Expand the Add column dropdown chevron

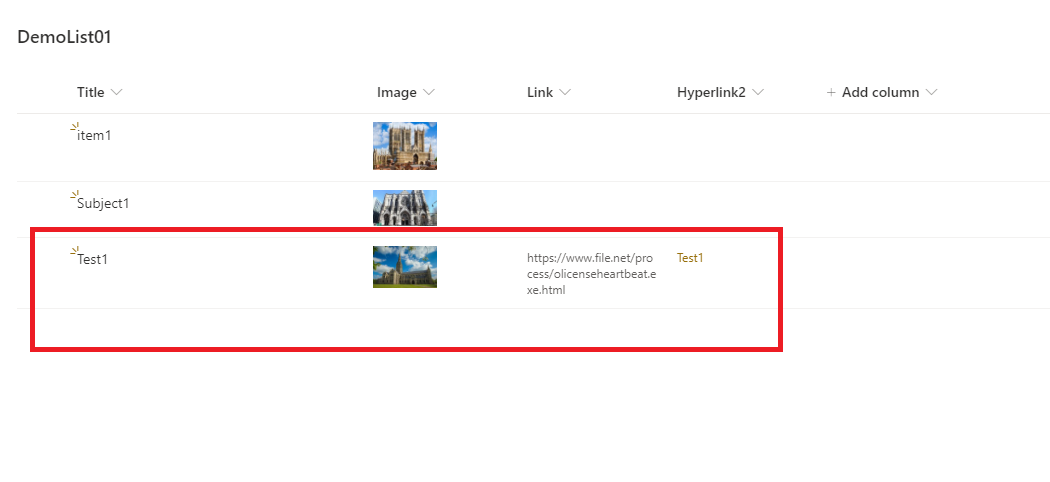(931, 92)
